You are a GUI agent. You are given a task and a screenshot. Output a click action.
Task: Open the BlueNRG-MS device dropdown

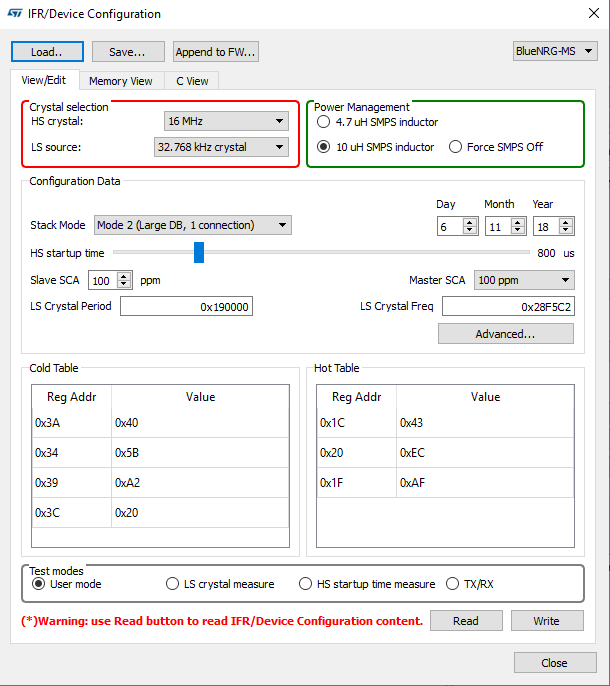tap(555, 51)
